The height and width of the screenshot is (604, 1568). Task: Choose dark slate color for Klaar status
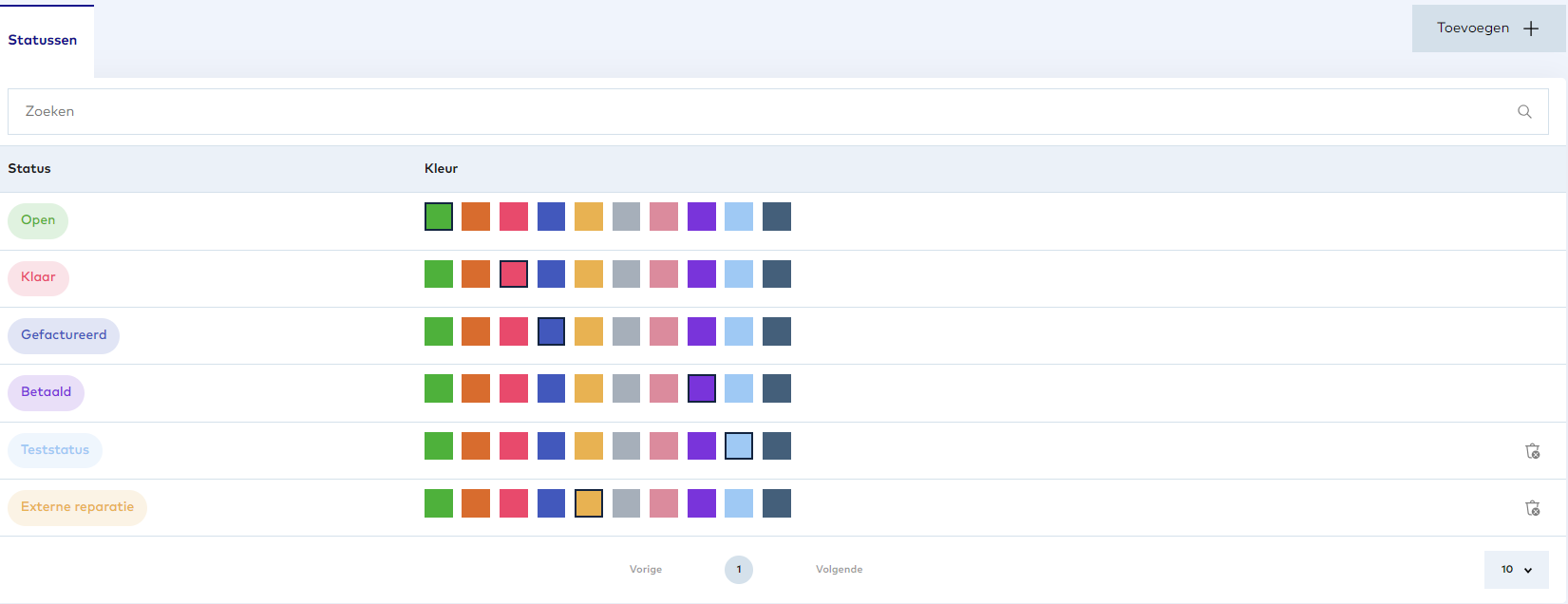pos(776,274)
